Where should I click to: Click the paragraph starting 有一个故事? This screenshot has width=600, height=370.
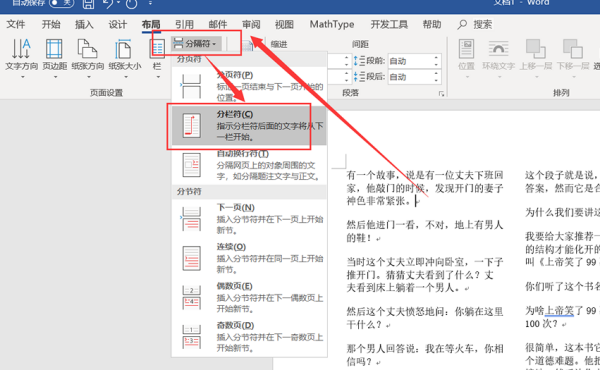click(425, 188)
